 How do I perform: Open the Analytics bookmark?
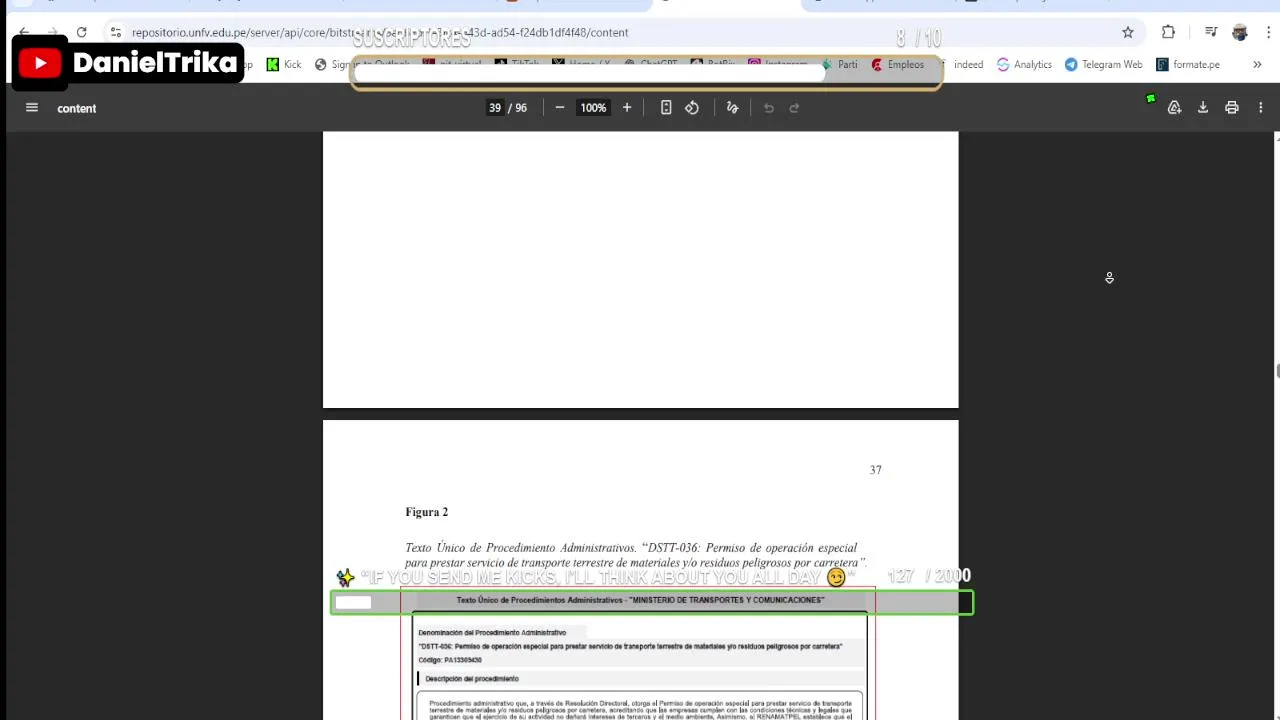[1024, 64]
